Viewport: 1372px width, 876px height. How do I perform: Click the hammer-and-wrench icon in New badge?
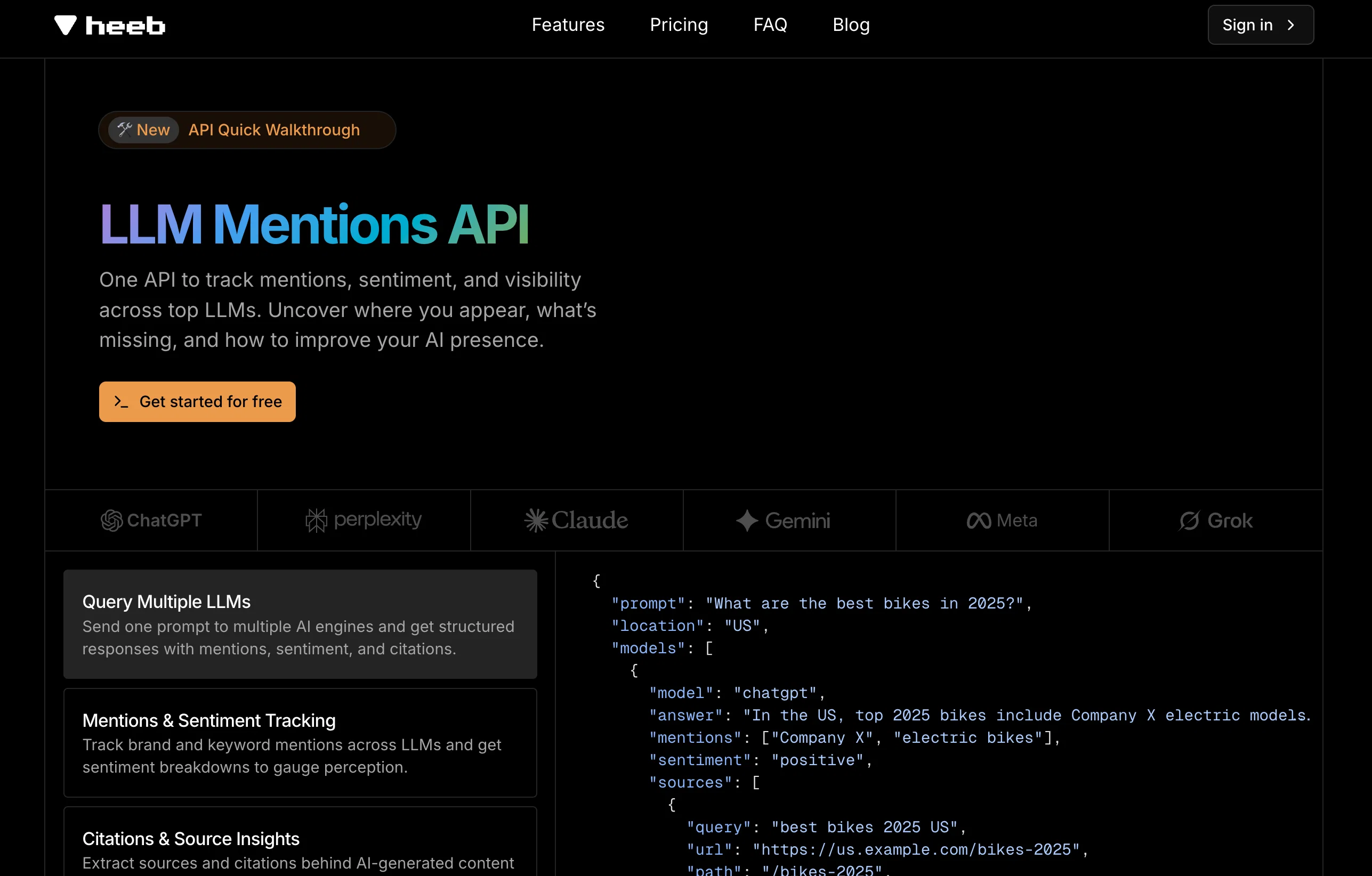125,130
